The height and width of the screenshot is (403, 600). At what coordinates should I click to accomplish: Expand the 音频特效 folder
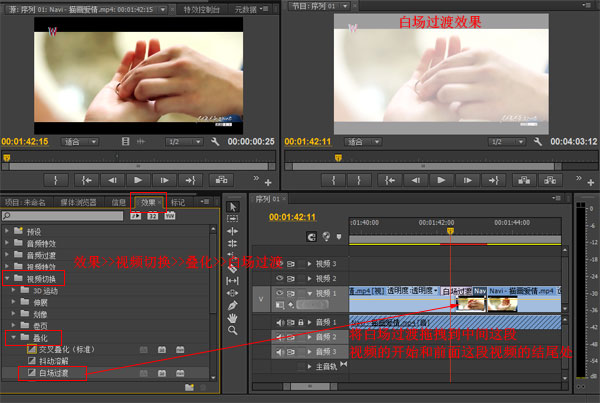[7, 243]
